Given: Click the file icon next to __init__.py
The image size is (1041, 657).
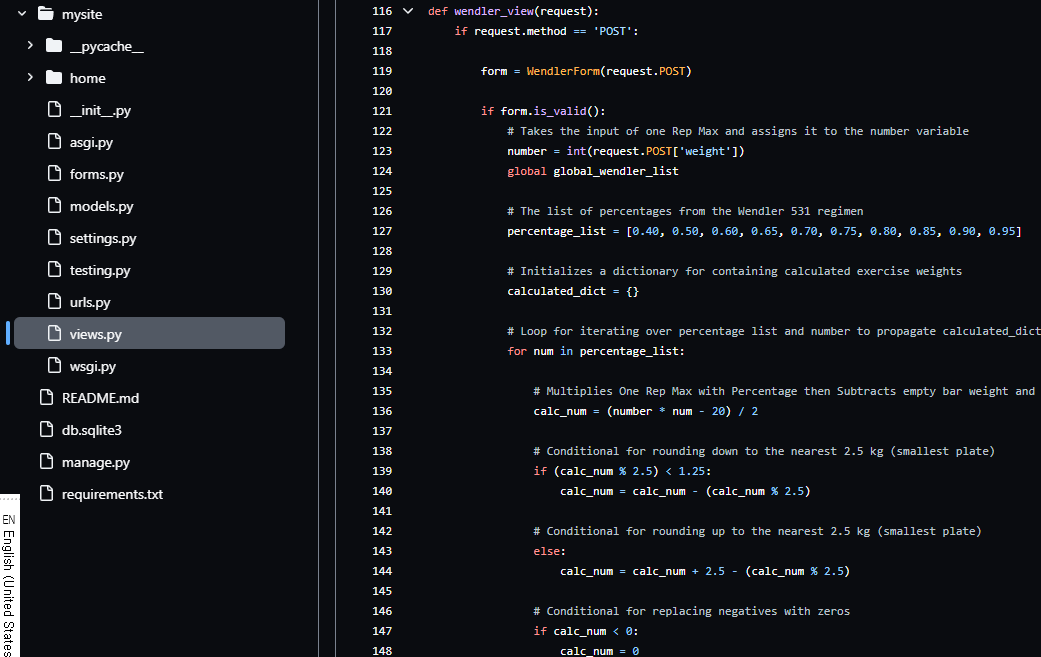Looking at the screenshot, I should (54, 110).
